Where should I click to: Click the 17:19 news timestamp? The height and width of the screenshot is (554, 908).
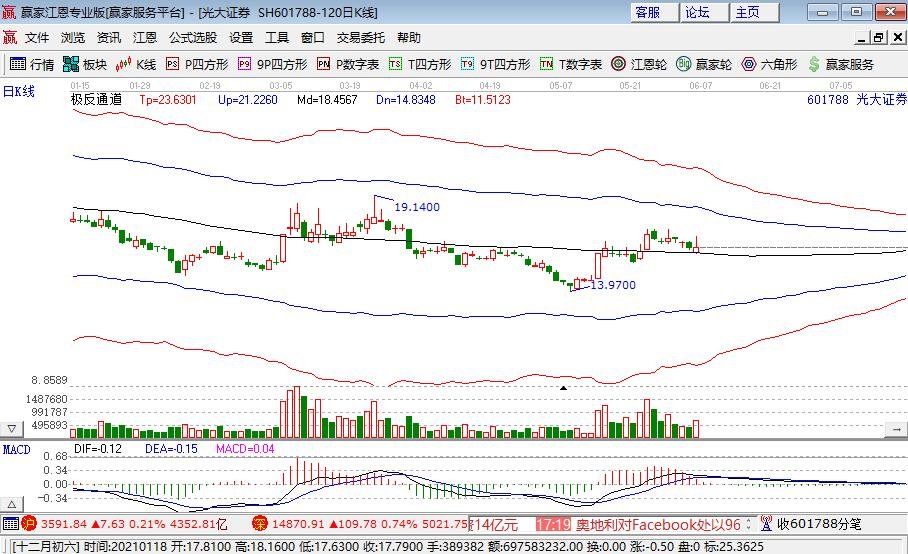coord(553,524)
